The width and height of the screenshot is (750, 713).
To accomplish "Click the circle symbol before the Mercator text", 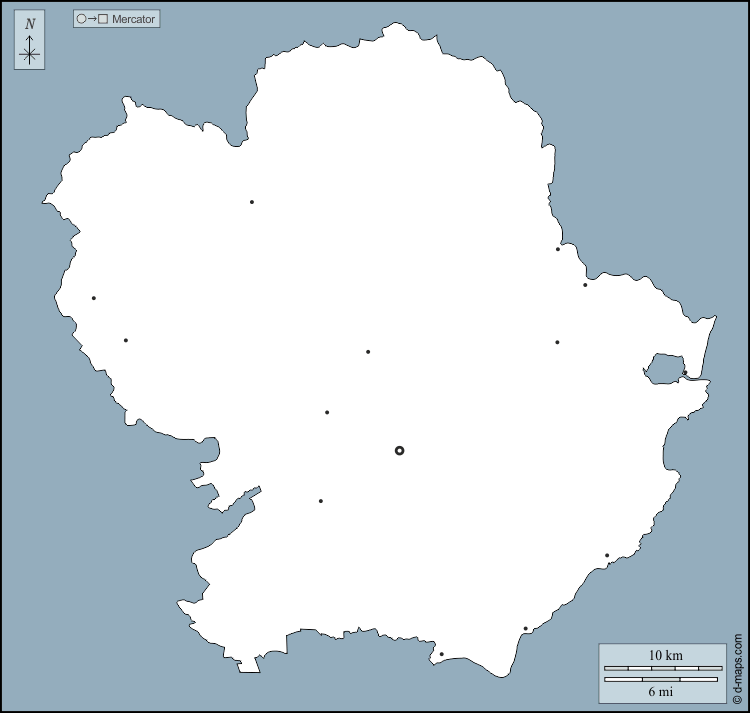I will click(x=81, y=19).
